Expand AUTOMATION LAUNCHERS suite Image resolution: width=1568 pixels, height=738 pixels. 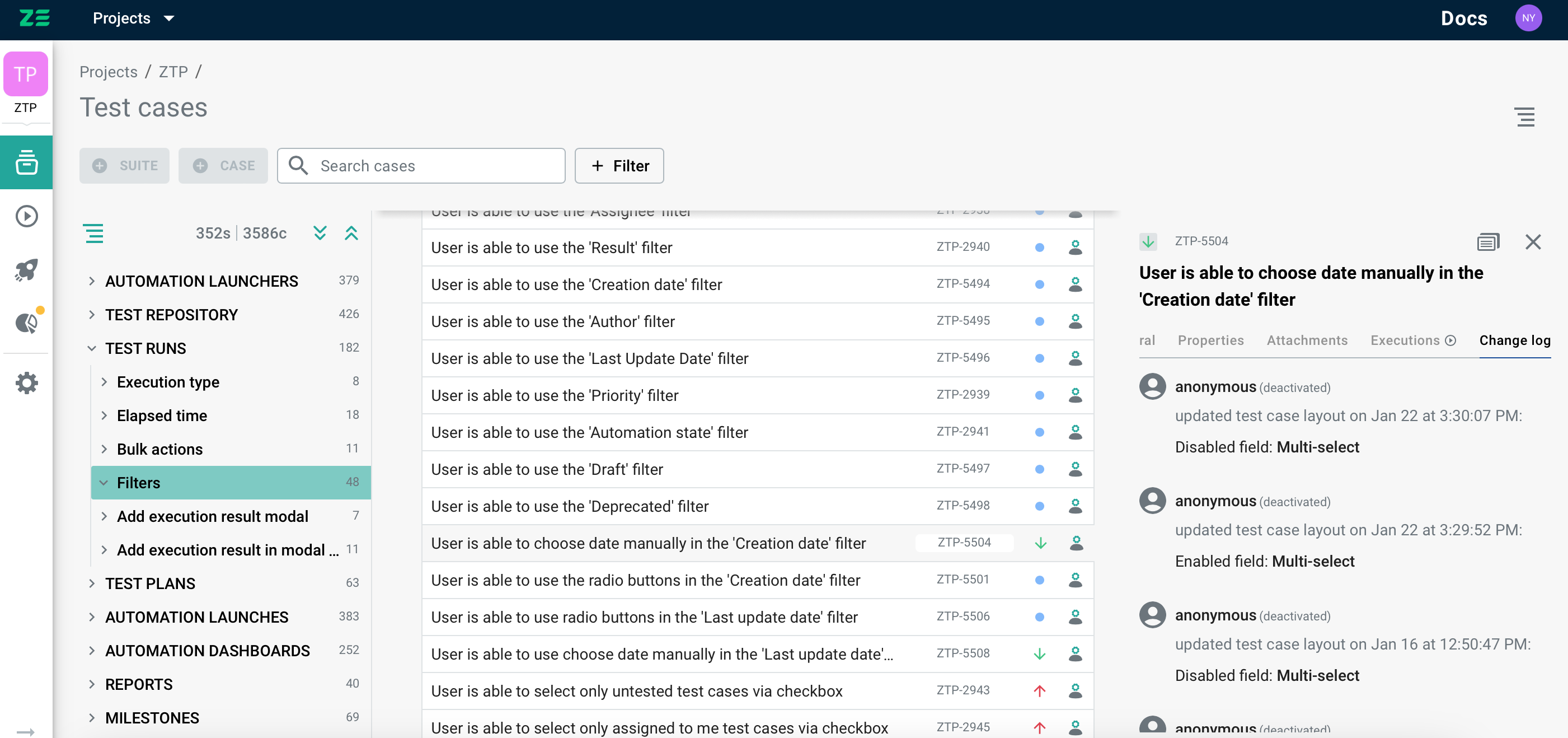[x=91, y=281]
